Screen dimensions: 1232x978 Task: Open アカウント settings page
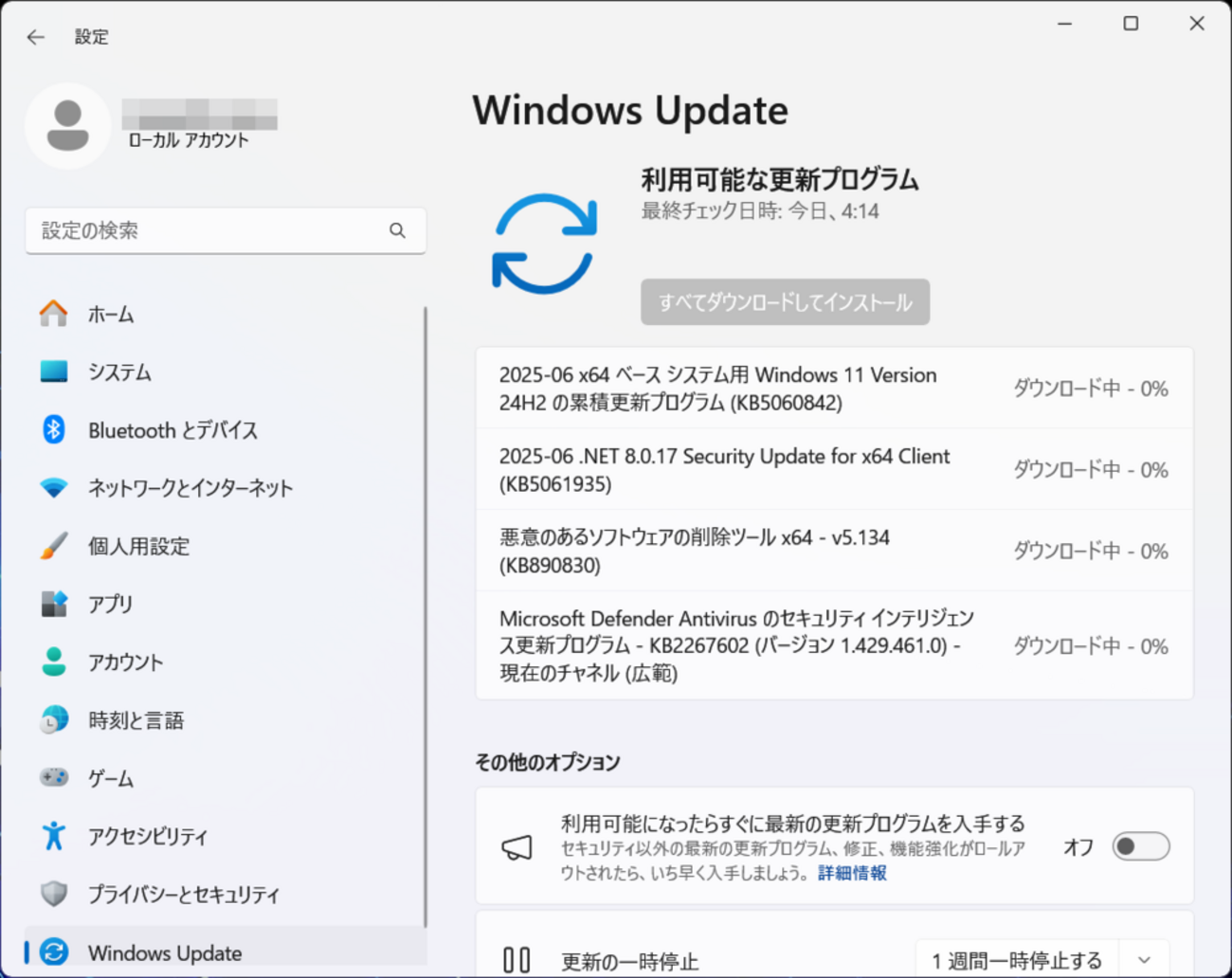click(x=226, y=661)
